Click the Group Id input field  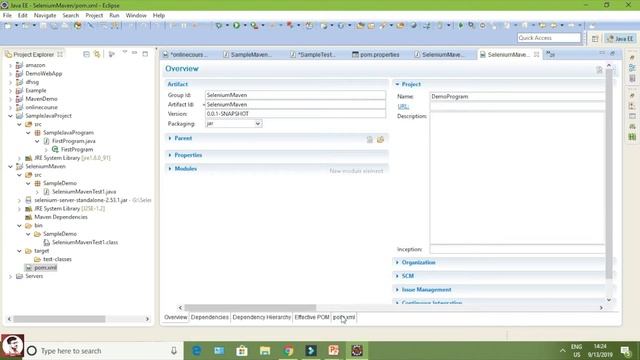click(295, 95)
